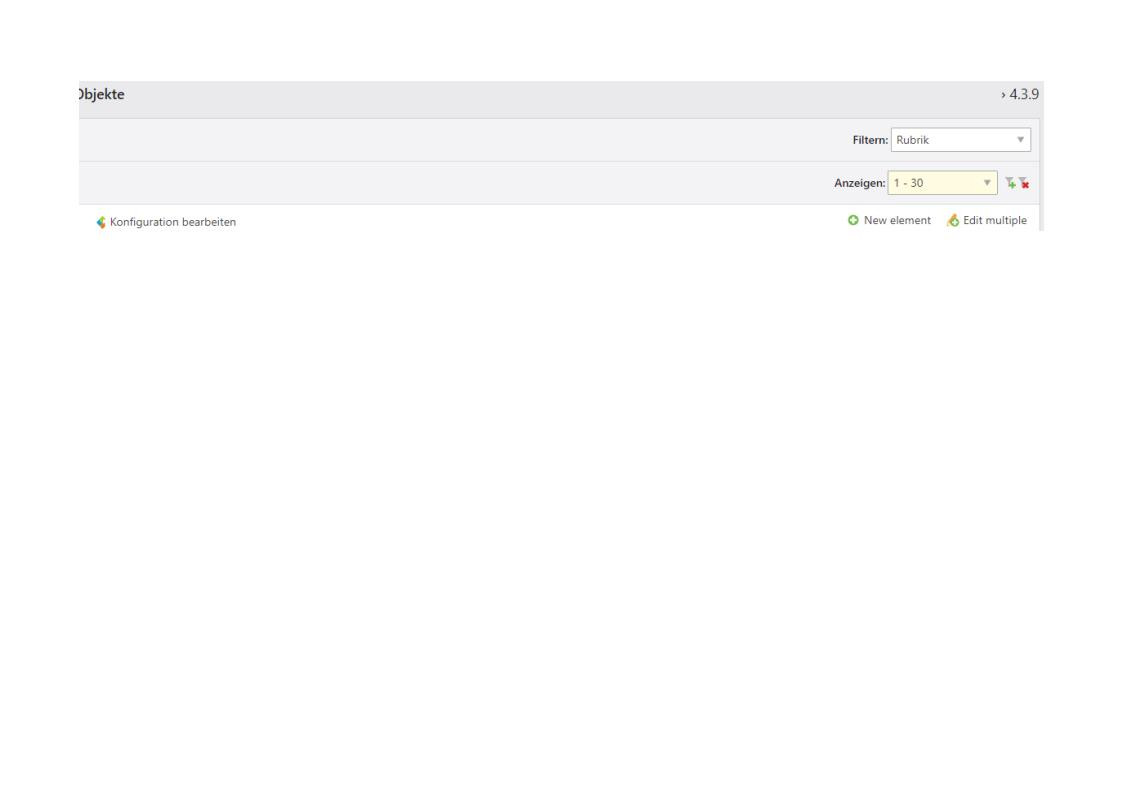Open the Rubrik filter dropdown
Screen dimensions: 1122x793
960,141
